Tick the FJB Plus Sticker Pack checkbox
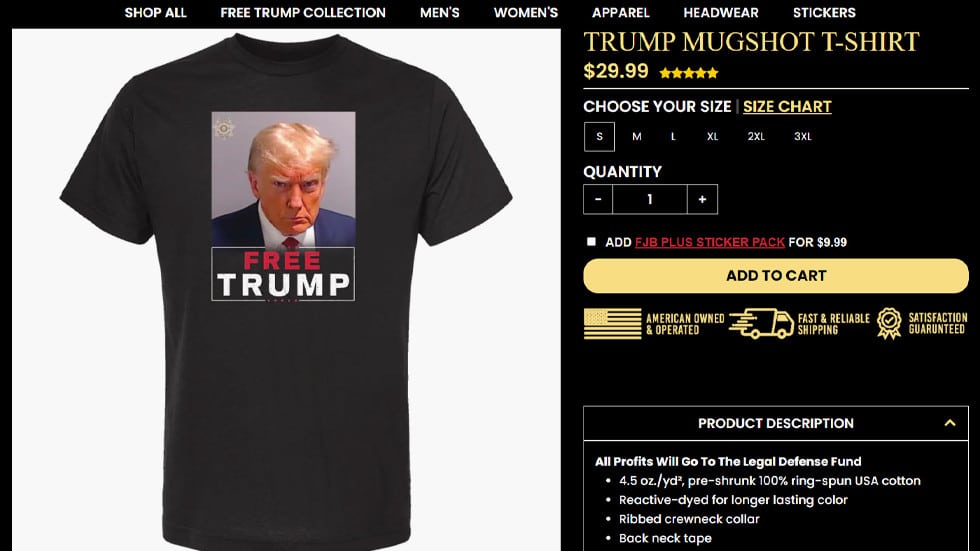This screenshot has width=980, height=551. coord(591,242)
